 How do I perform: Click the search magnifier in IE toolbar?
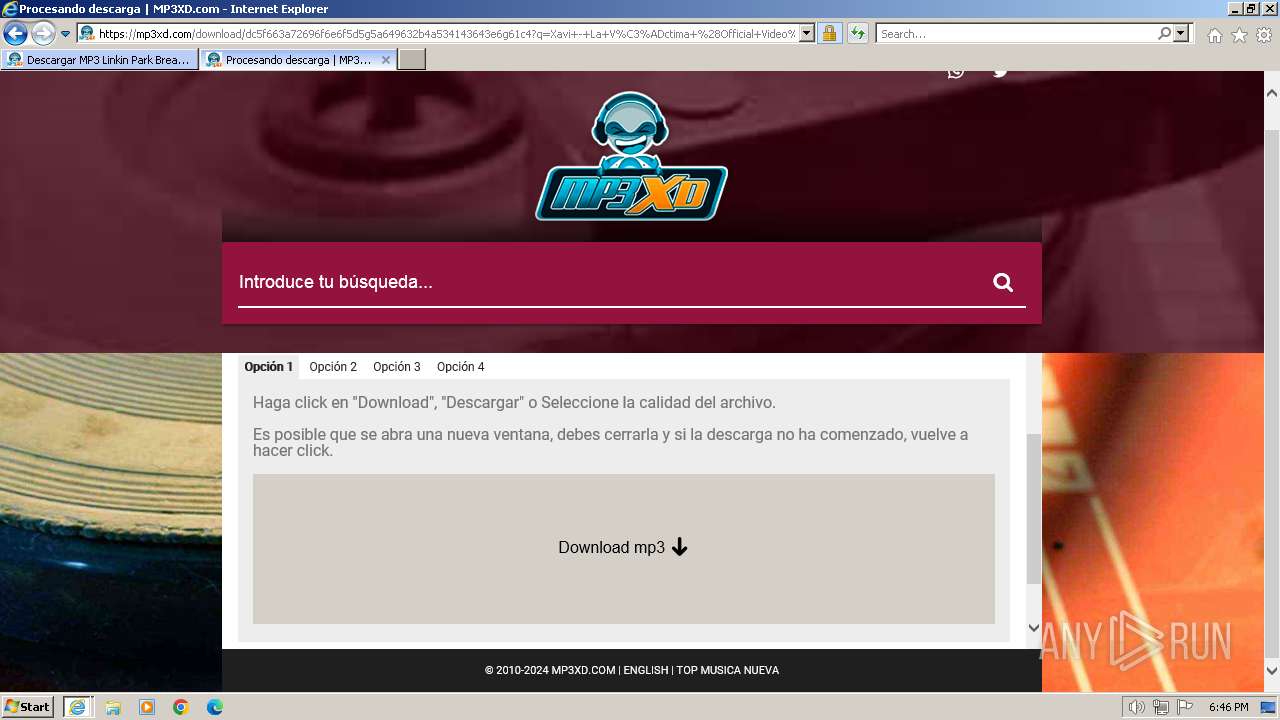(x=1164, y=34)
